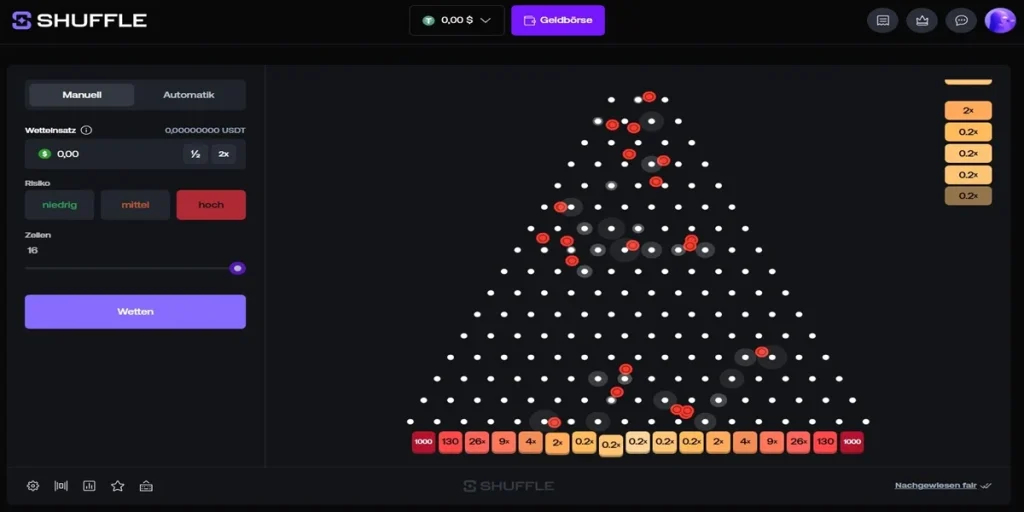This screenshot has width=1024, height=512.
Task: Click the Tether coin icon in balance
Action: (428, 20)
